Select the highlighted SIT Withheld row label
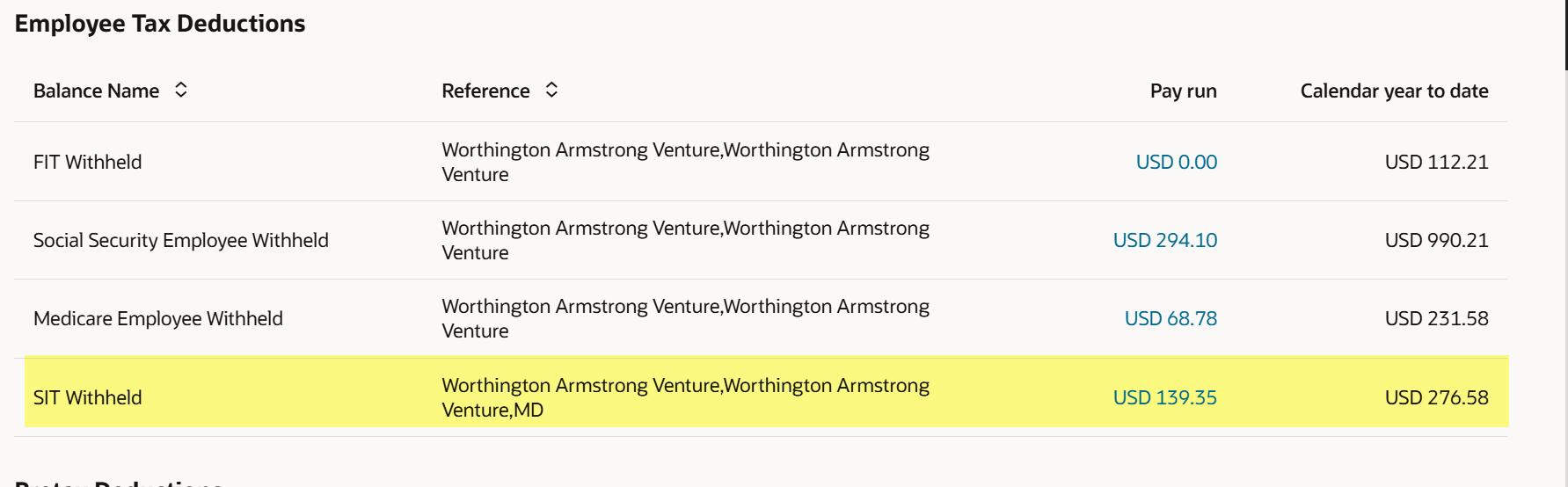Screen dimensions: 1568x487 [88, 397]
